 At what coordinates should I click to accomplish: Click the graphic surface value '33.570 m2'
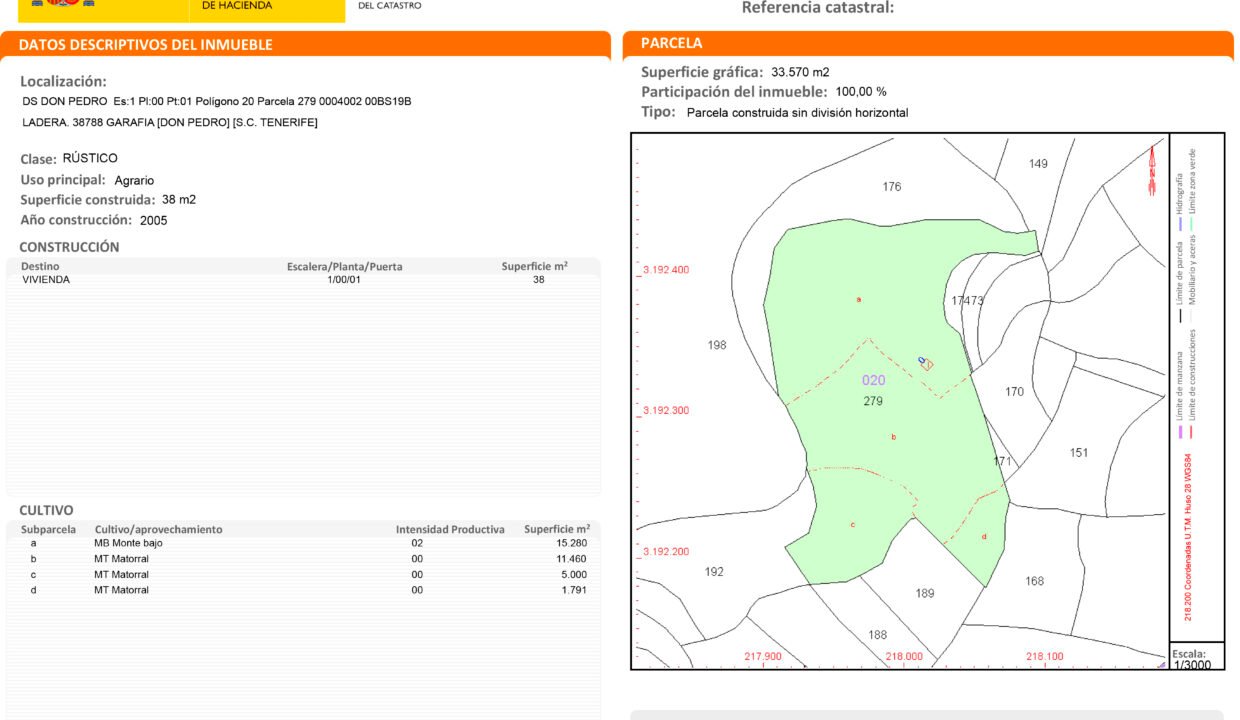click(x=800, y=72)
